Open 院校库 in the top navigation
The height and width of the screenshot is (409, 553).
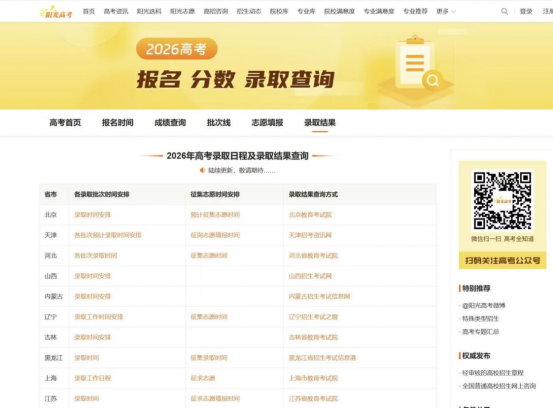[x=279, y=11]
